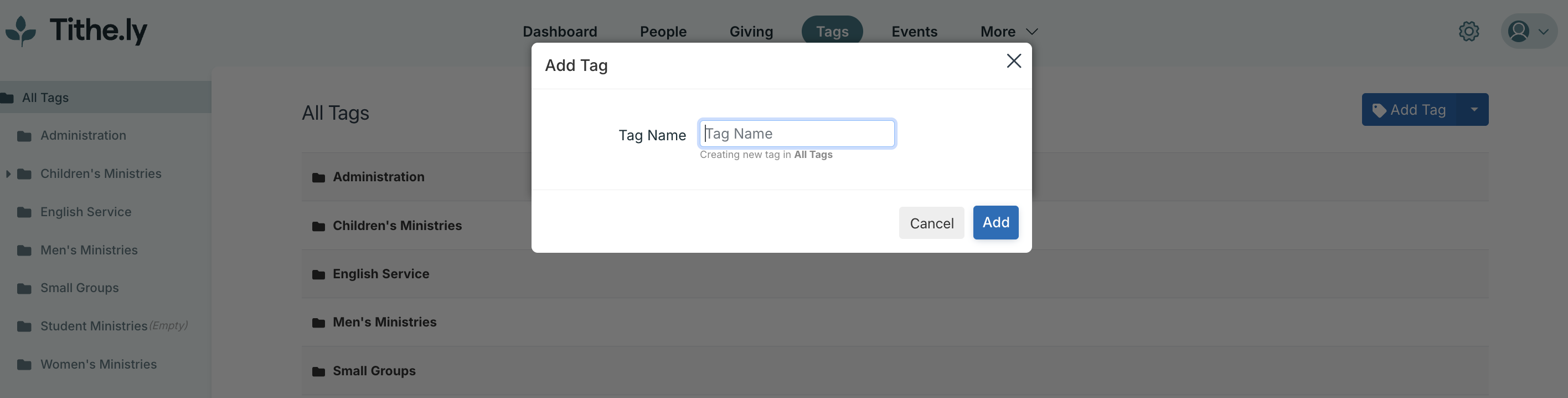Focus the Tag Name input field

(797, 134)
